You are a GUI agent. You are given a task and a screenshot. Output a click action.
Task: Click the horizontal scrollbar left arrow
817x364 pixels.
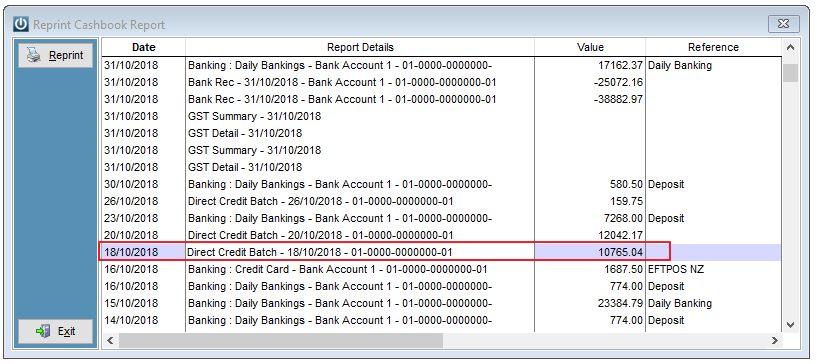[110, 341]
